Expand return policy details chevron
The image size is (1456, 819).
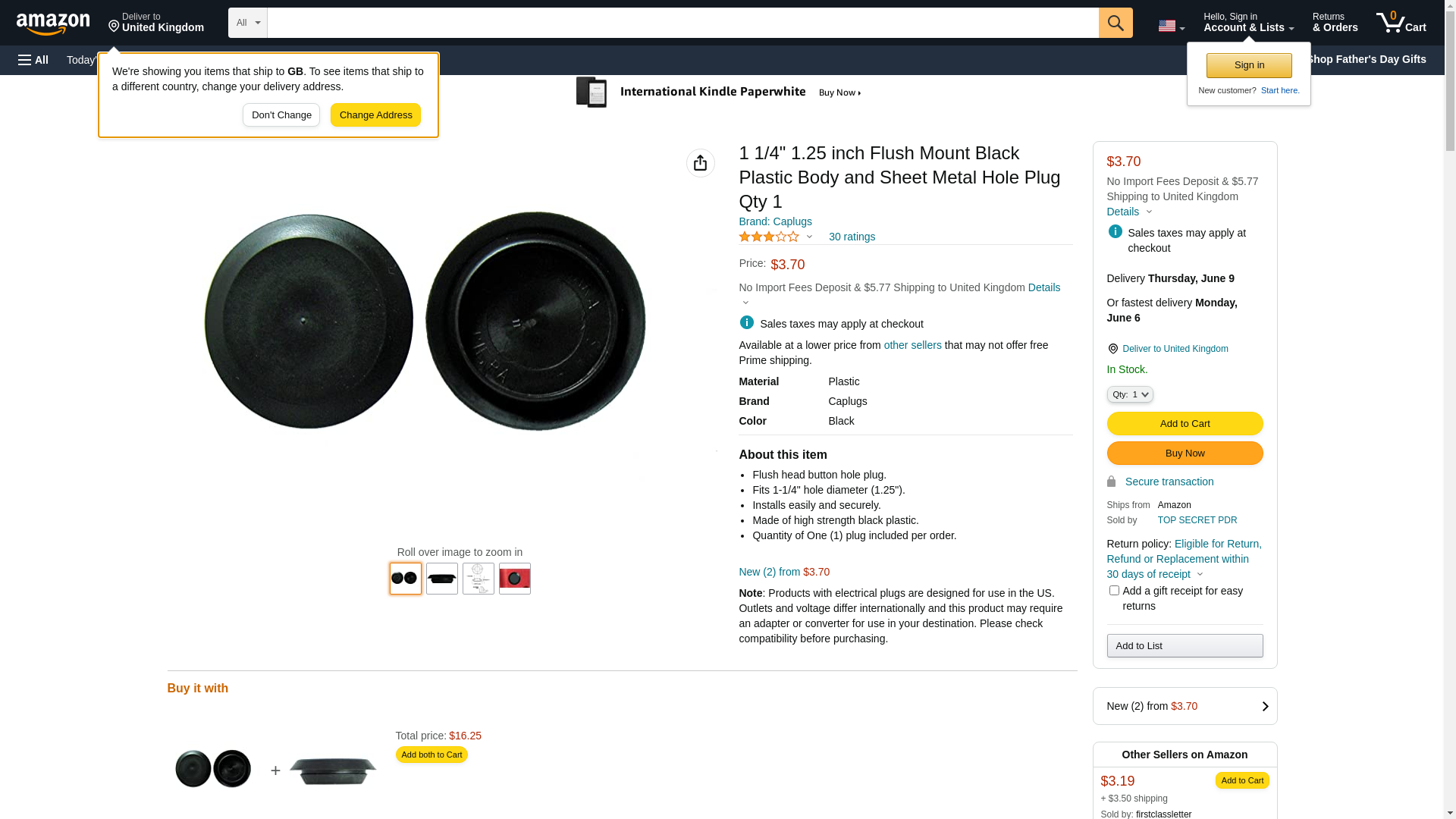(x=1200, y=574)
